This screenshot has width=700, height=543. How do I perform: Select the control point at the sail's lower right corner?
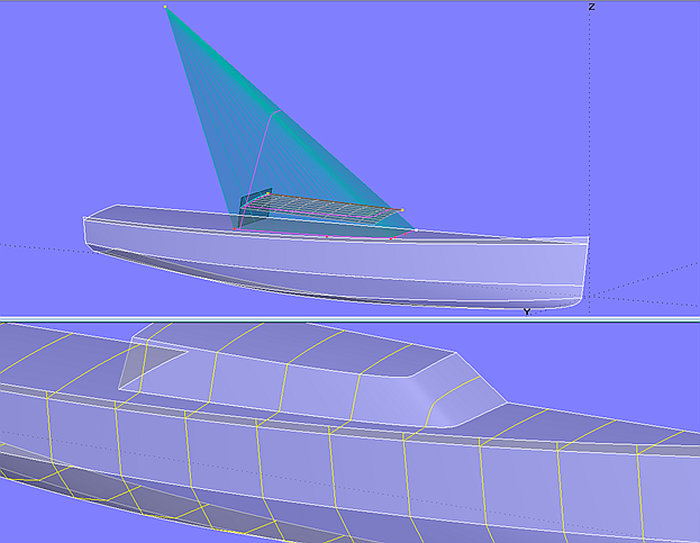click(x=417, y=230)
